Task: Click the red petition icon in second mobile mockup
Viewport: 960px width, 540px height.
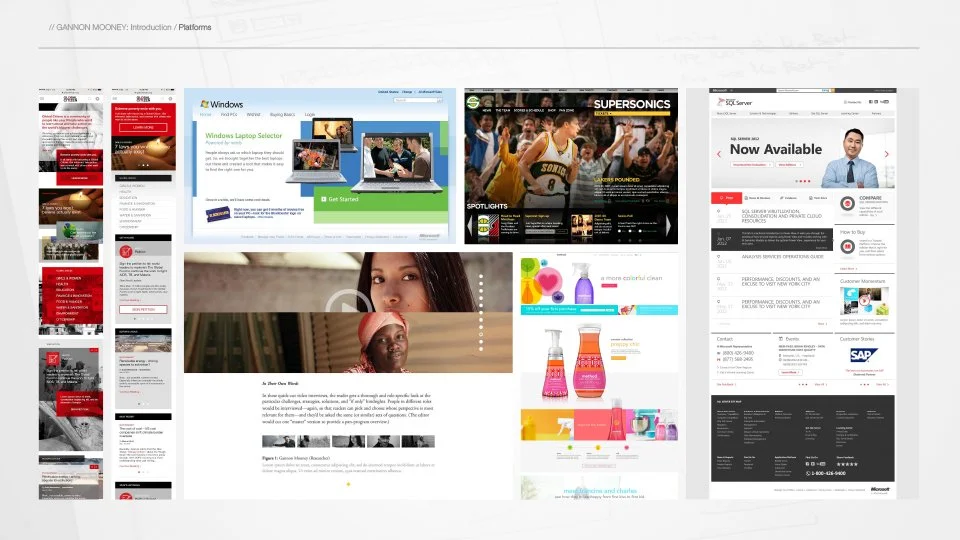Action: pos(126,251)
